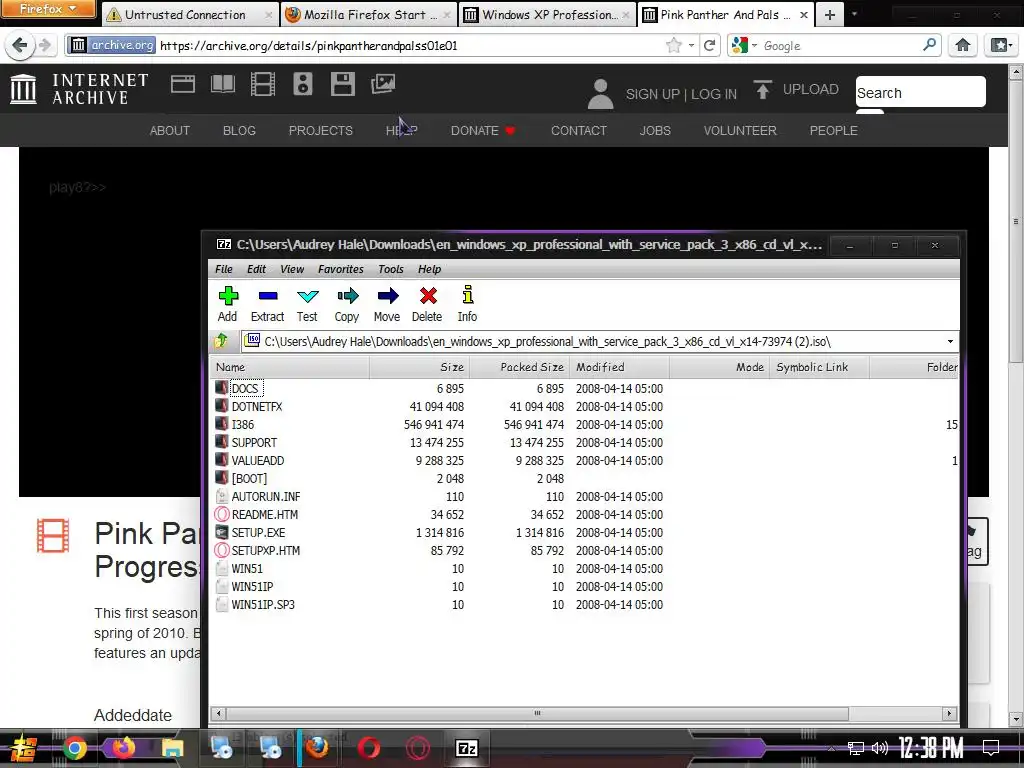Click the red Delete icon
The height and width of the screenshot is (768, 1024).
(428, 296)
